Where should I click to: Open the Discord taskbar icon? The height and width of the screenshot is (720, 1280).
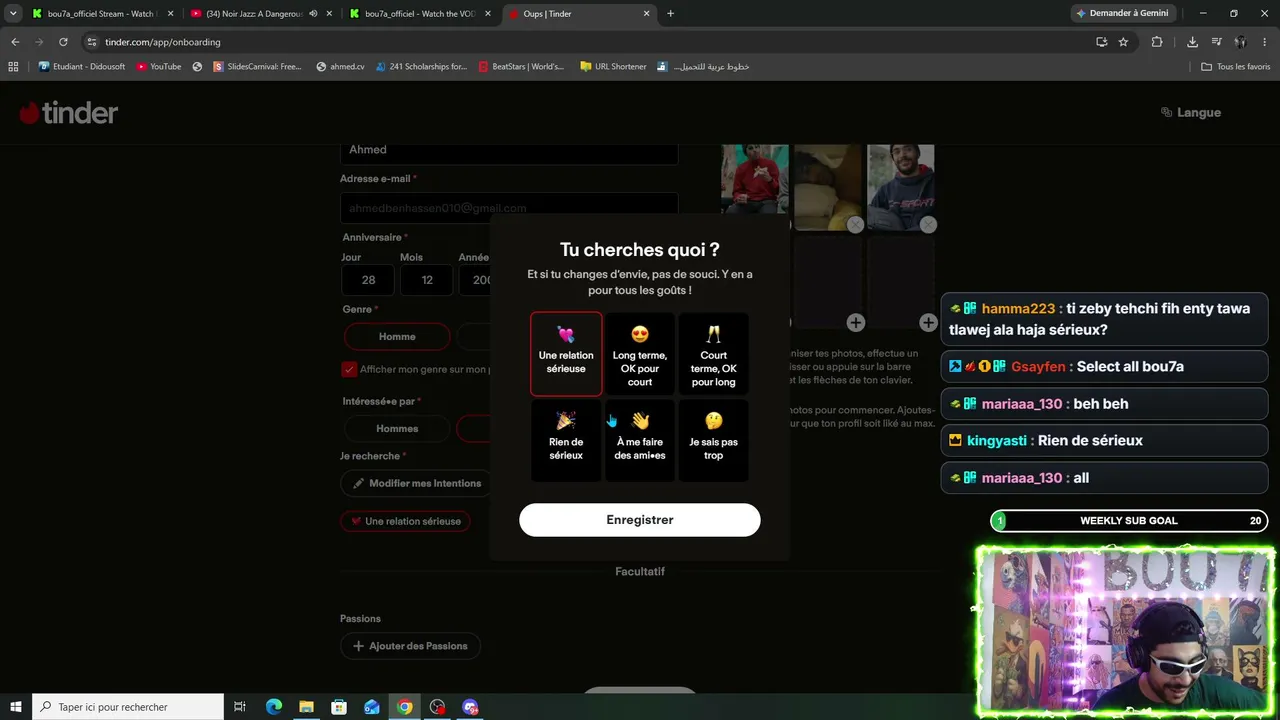tap(470, 707)
